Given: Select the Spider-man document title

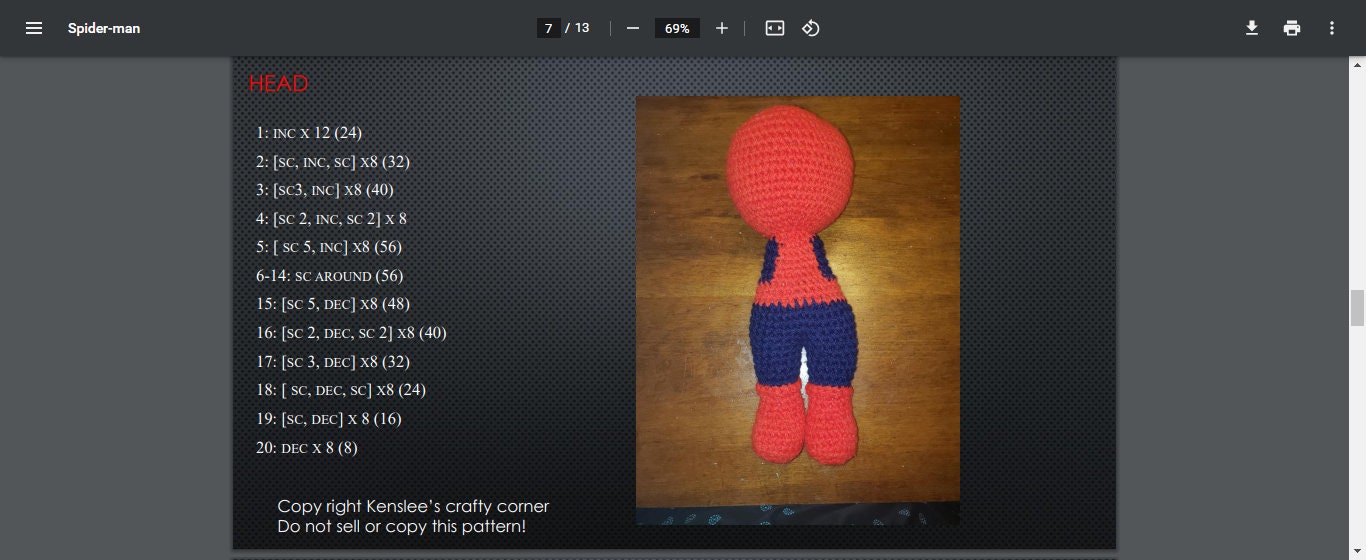Looking at the screenshot, I should pyautogui.click(x=104, y=28).
